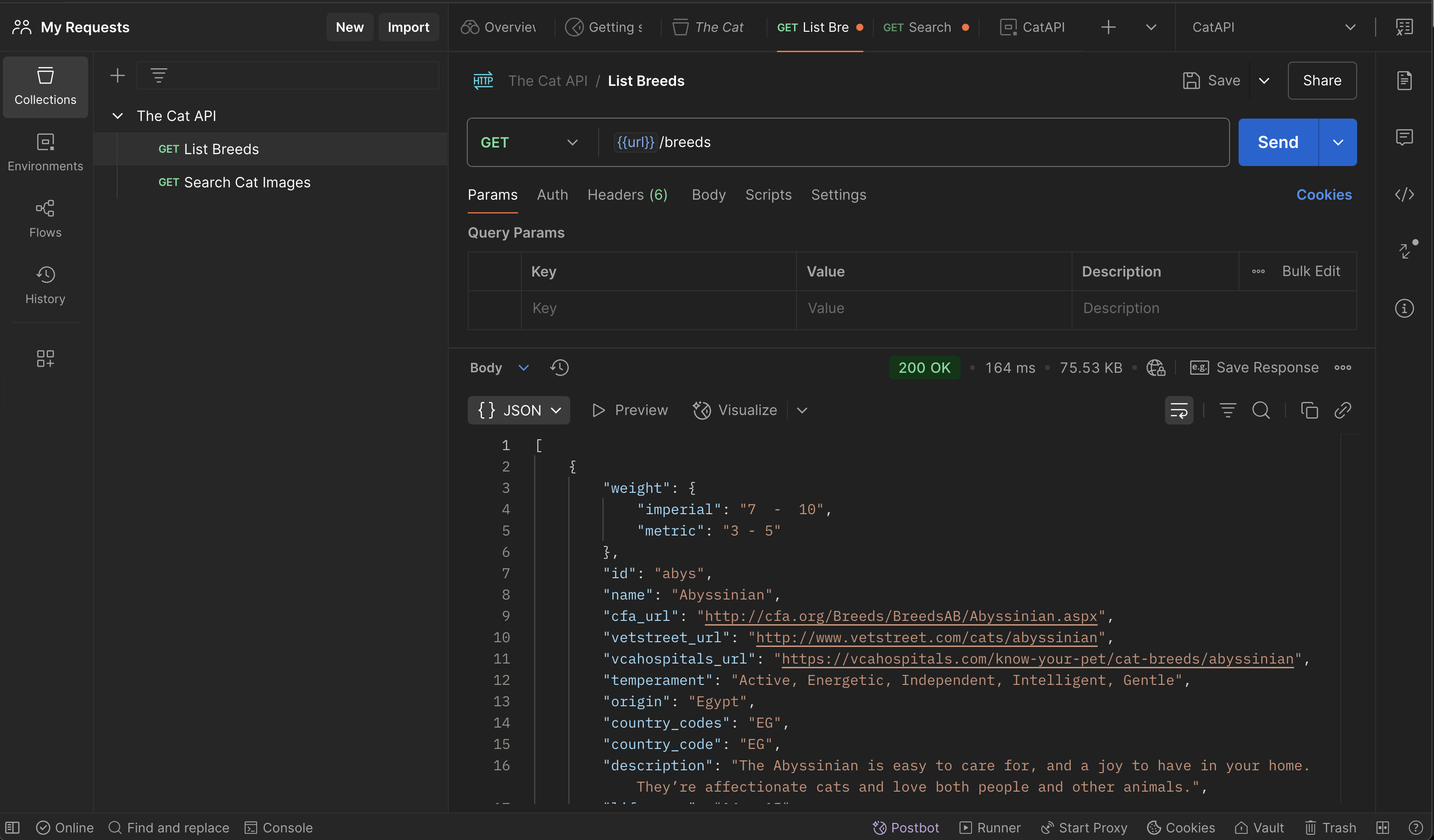Copy the response body with copy icon
The image size is (1434, 840).
click(x=1309, y=410)
